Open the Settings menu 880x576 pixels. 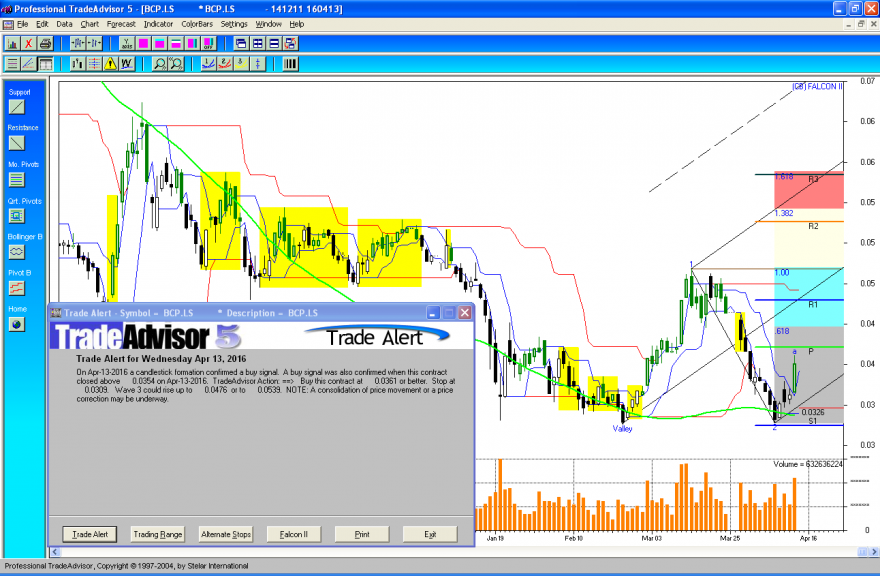click(x=233, y=24)
